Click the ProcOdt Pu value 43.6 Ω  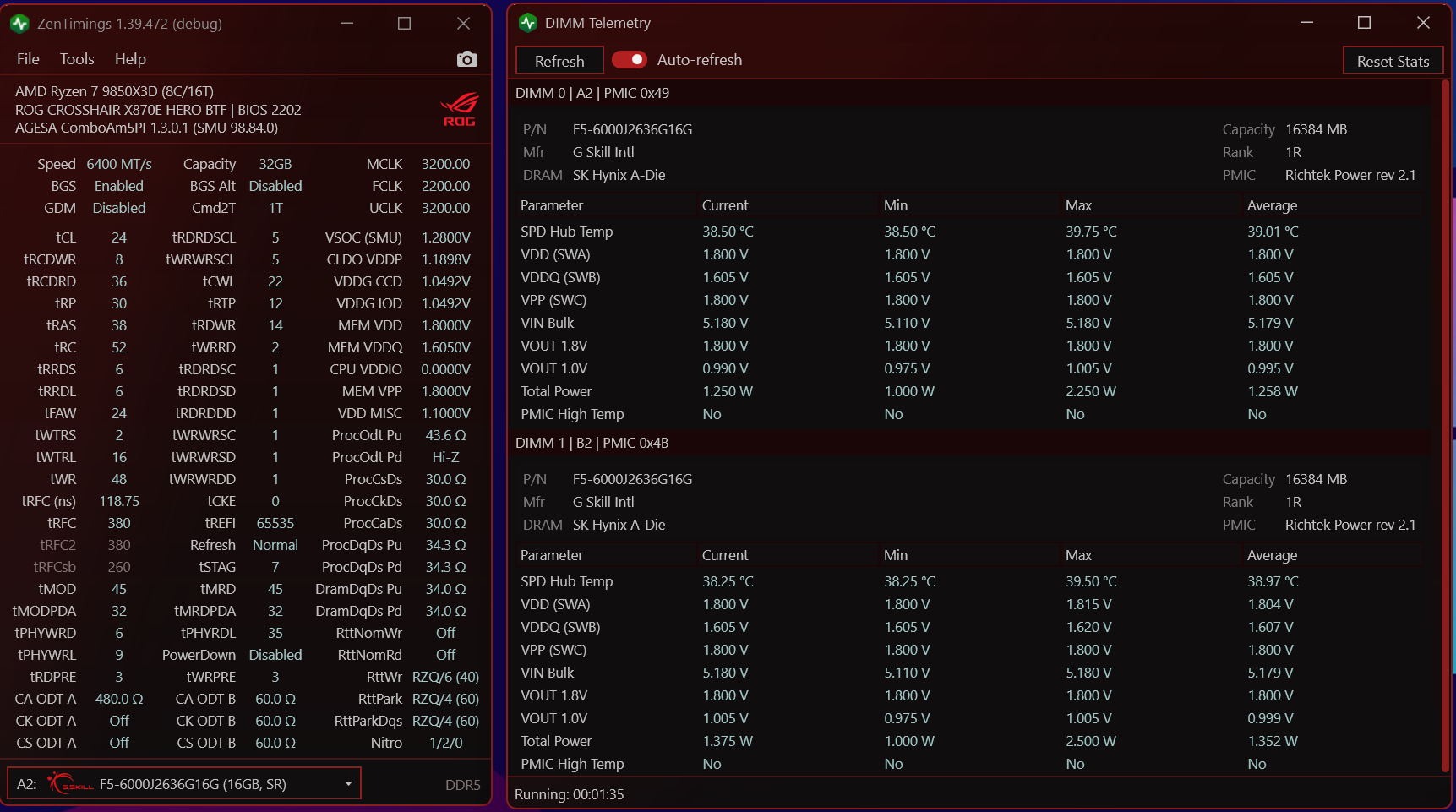[x=445, y=435]
